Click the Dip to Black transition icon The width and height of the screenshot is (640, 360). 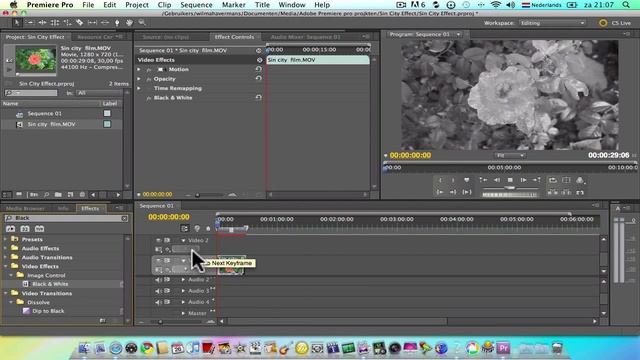(x=26, y=311)
